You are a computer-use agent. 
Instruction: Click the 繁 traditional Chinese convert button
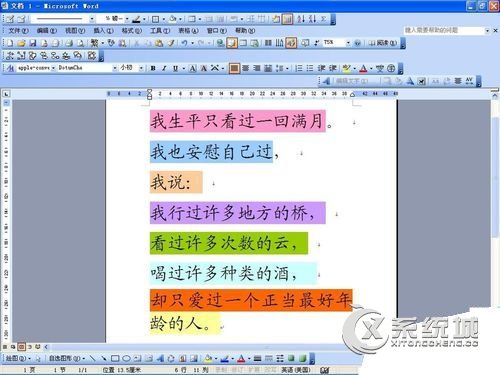pyautogui.click(x=95, y=43)
